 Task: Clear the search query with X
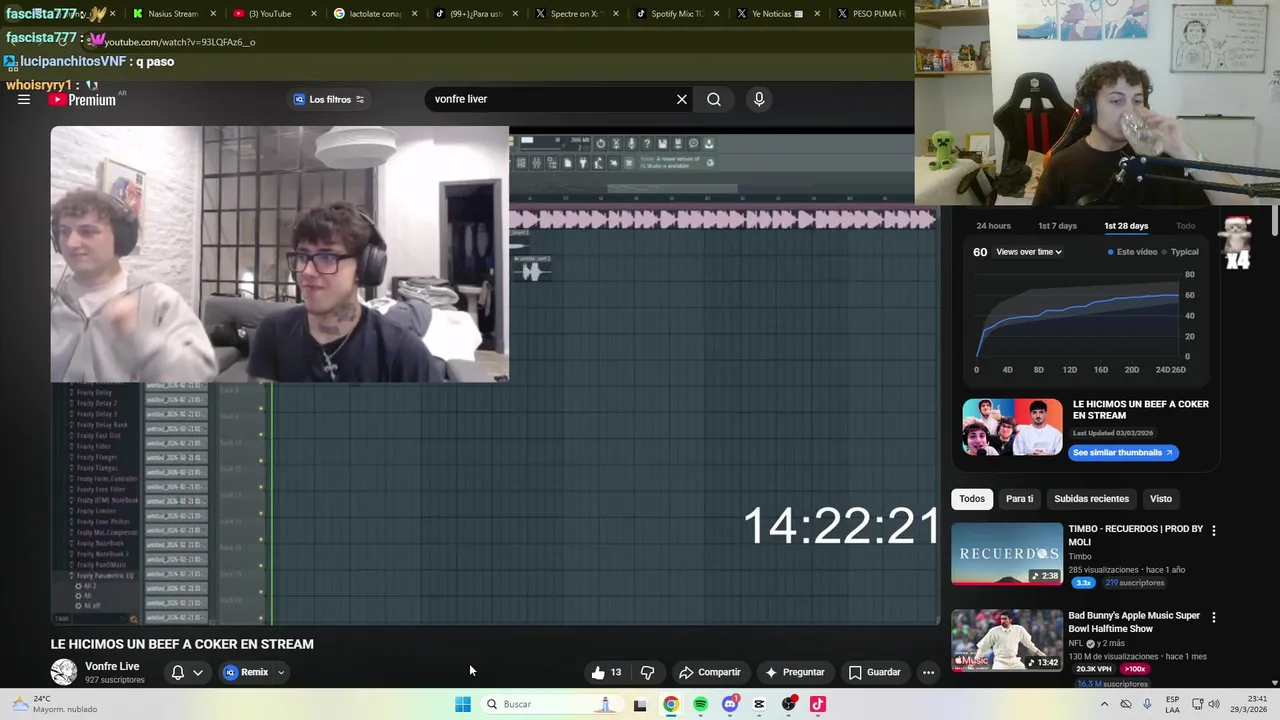click(682, 99)
